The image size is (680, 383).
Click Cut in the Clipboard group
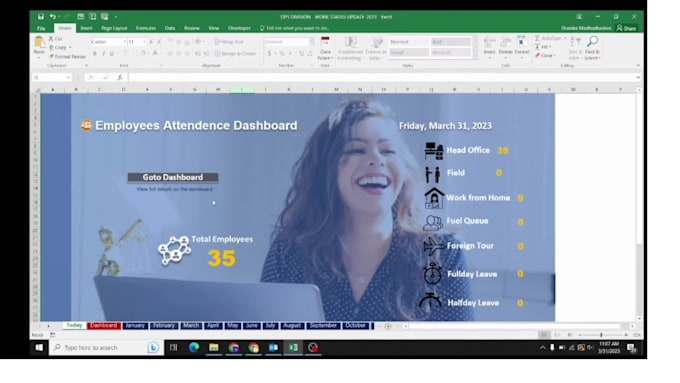point(56,39)
